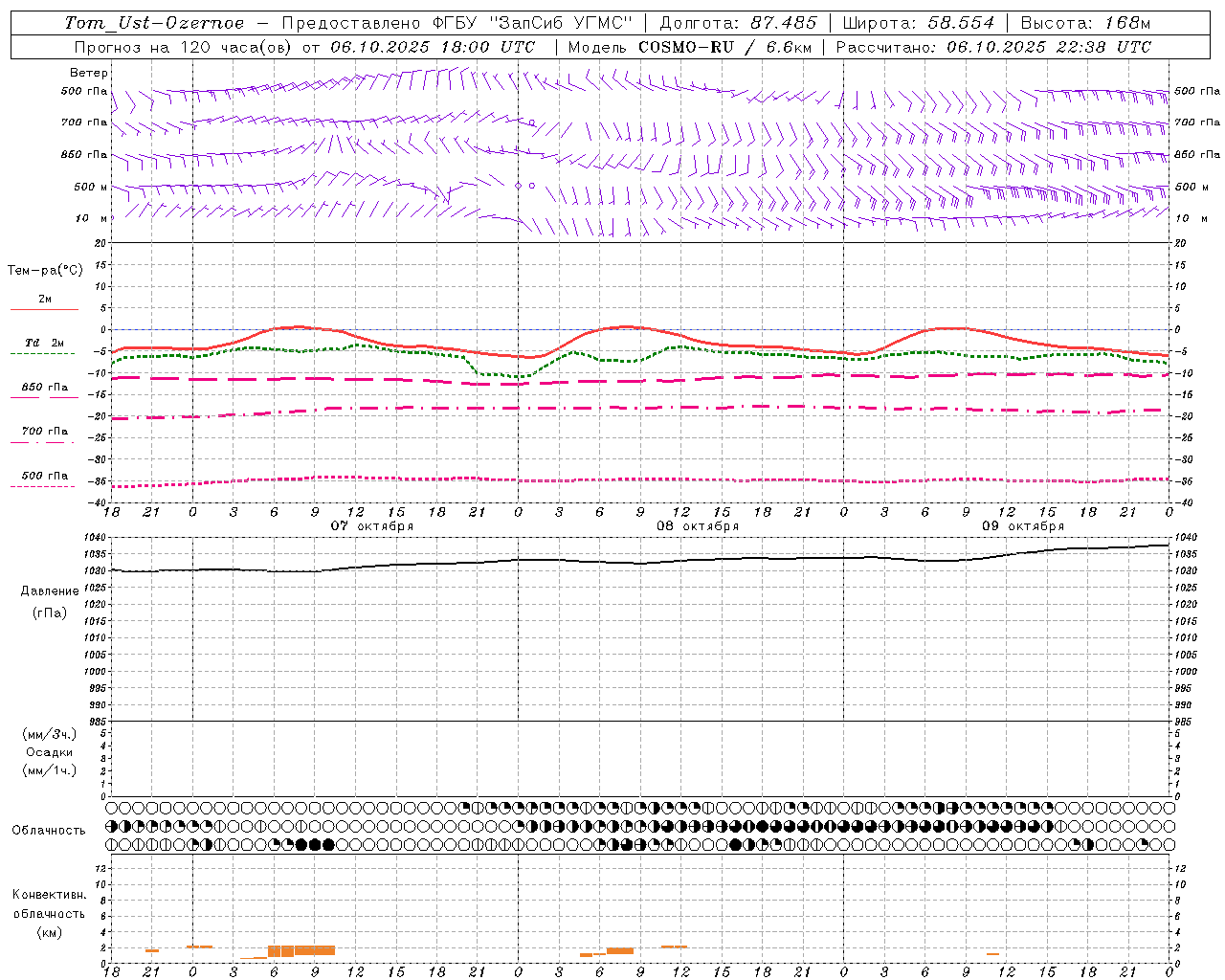Screen dimensions: 1225x980
Task: Select the longitude value Долгота: 87.485
Action: tap(739, 23)
